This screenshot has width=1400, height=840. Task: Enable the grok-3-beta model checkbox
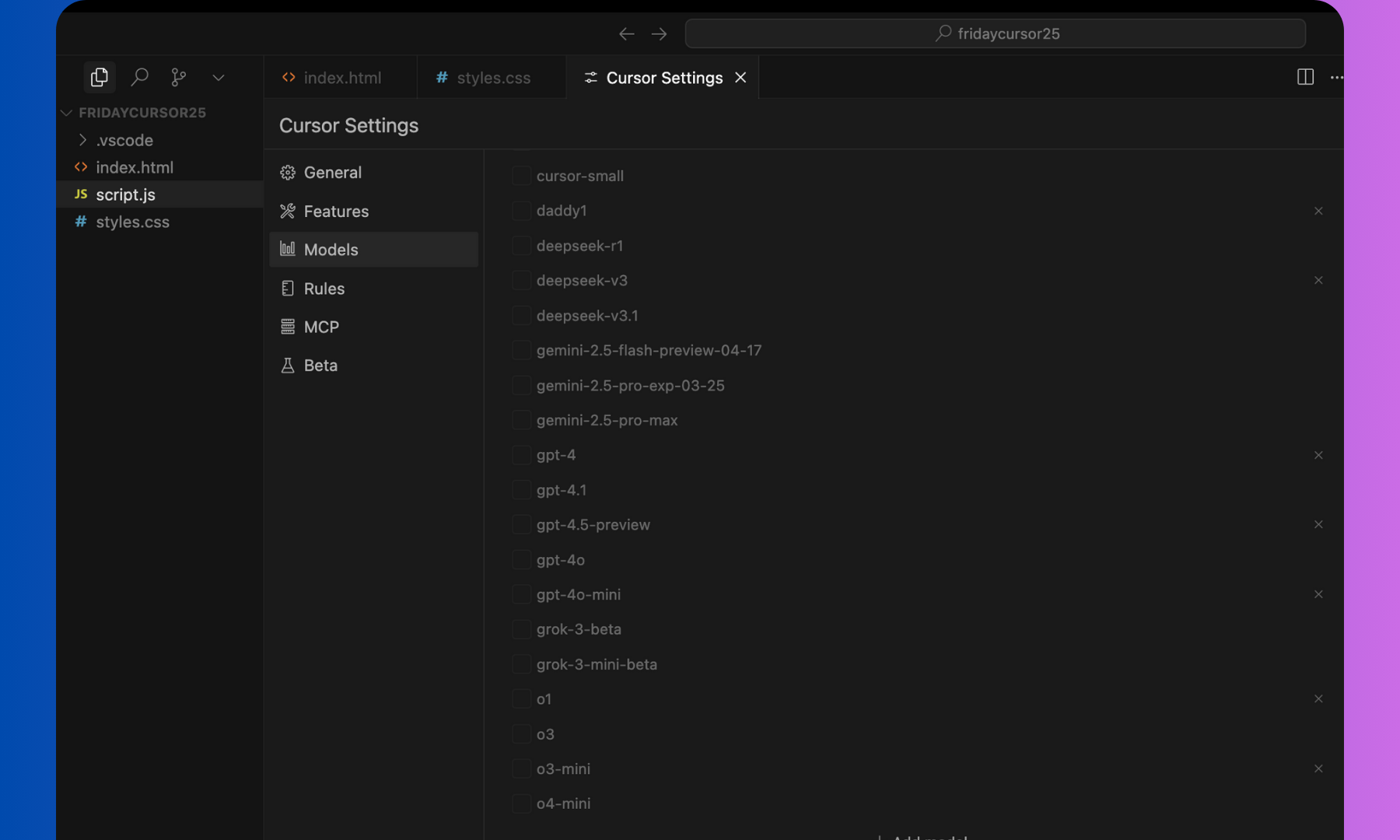pos(521,629)
